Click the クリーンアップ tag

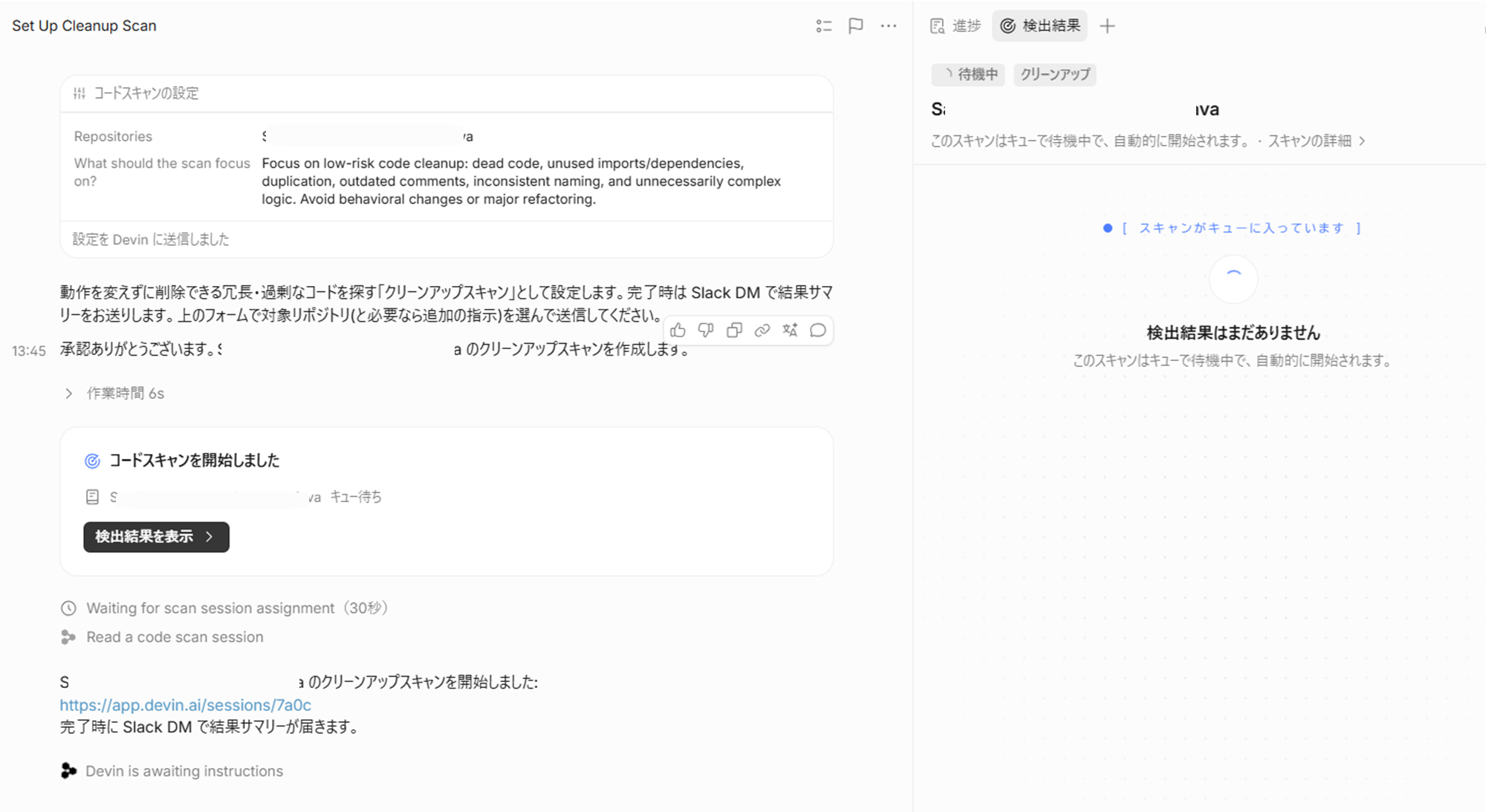tap(1054, 74)
